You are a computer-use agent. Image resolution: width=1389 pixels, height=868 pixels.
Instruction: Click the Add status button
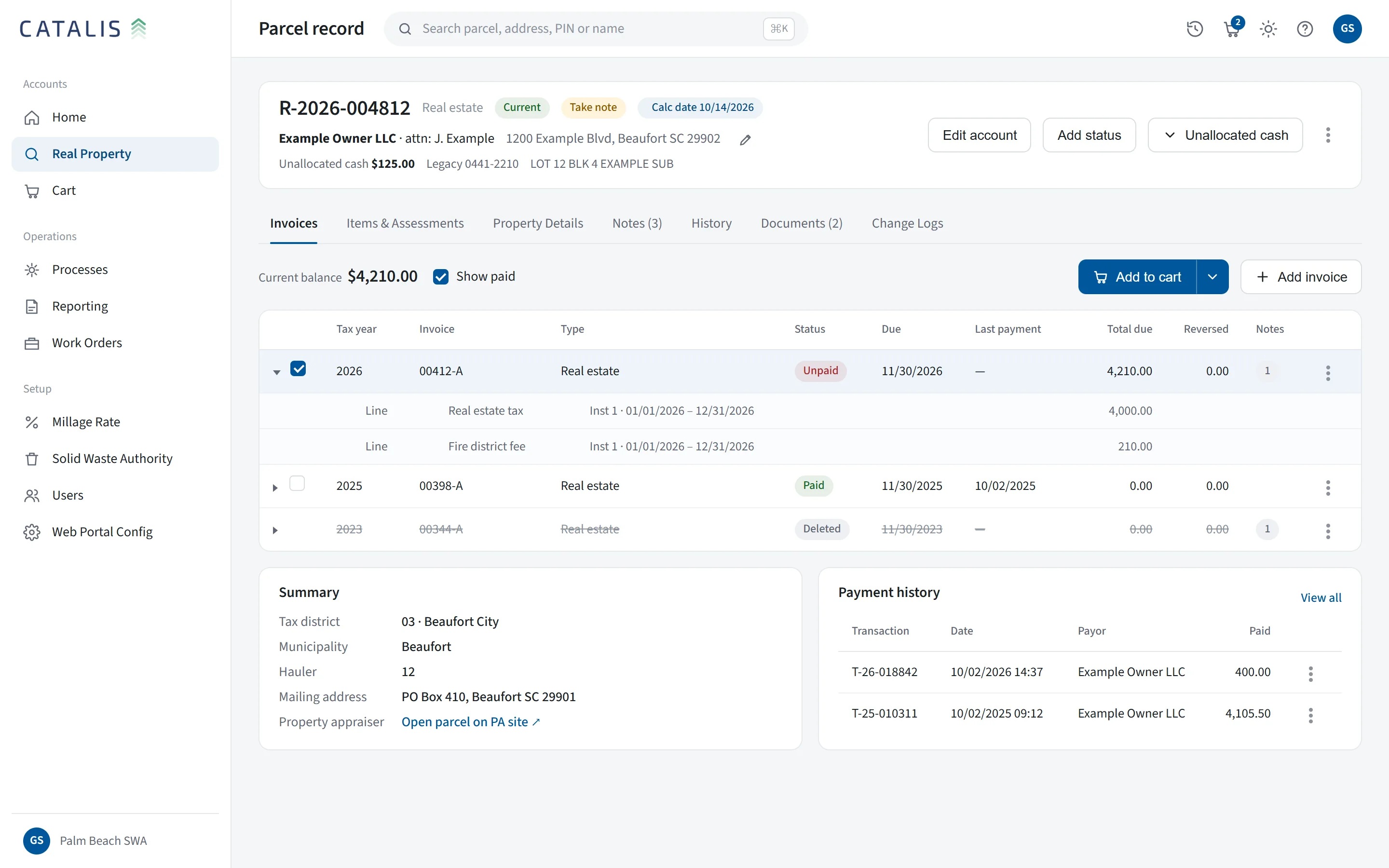(x=1089, y=135)
